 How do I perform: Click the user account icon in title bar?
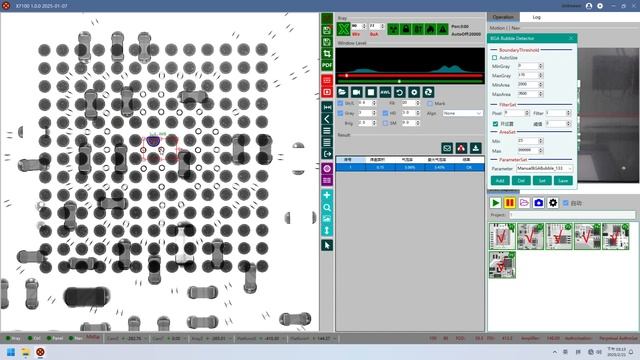[x=589, y=6]
